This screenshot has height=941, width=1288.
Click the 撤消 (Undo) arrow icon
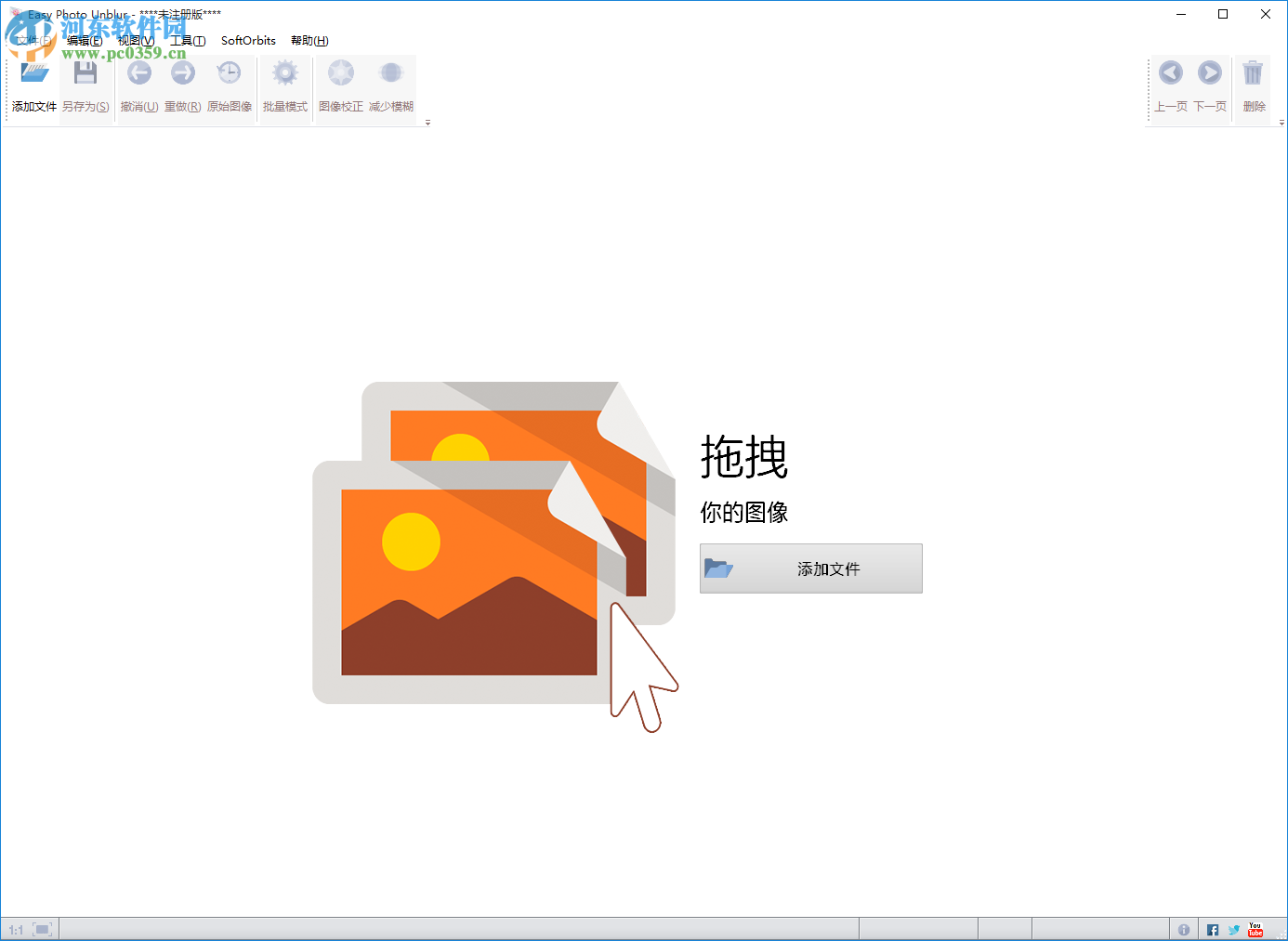tap(139, 72)
